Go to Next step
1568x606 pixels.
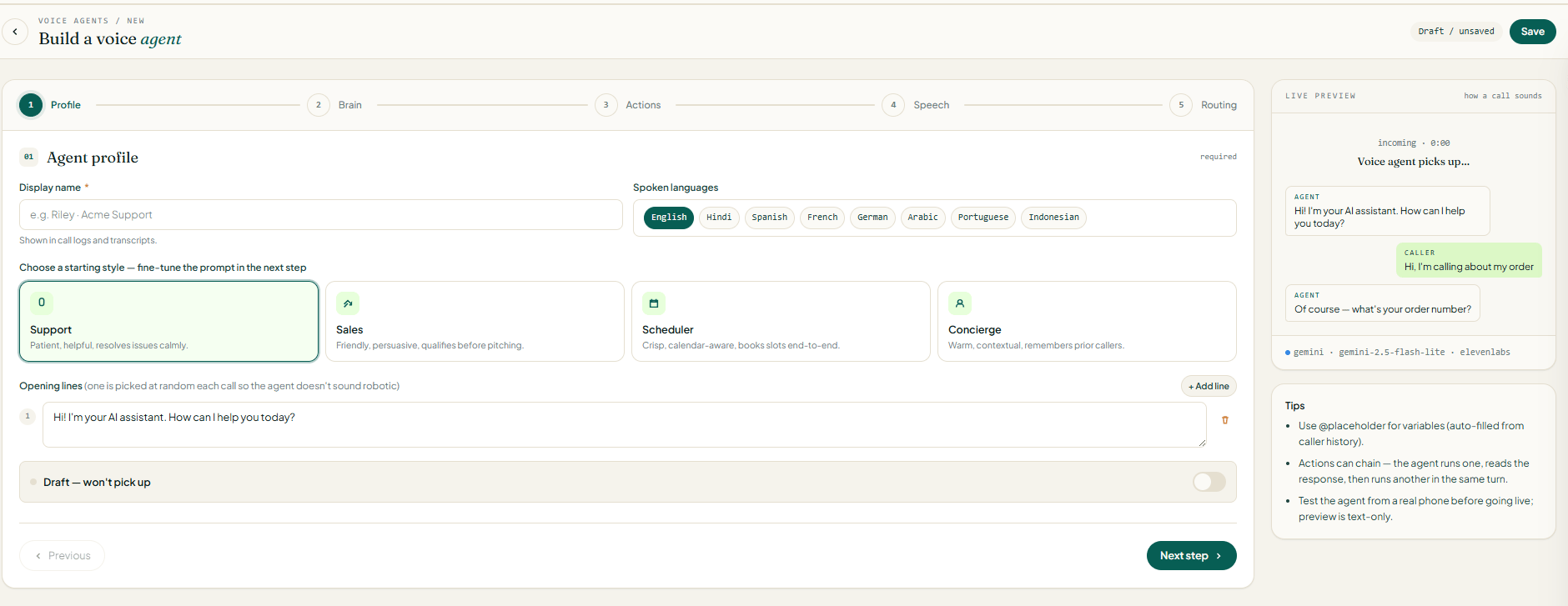pyautogui.click(x=1191, y=556)
